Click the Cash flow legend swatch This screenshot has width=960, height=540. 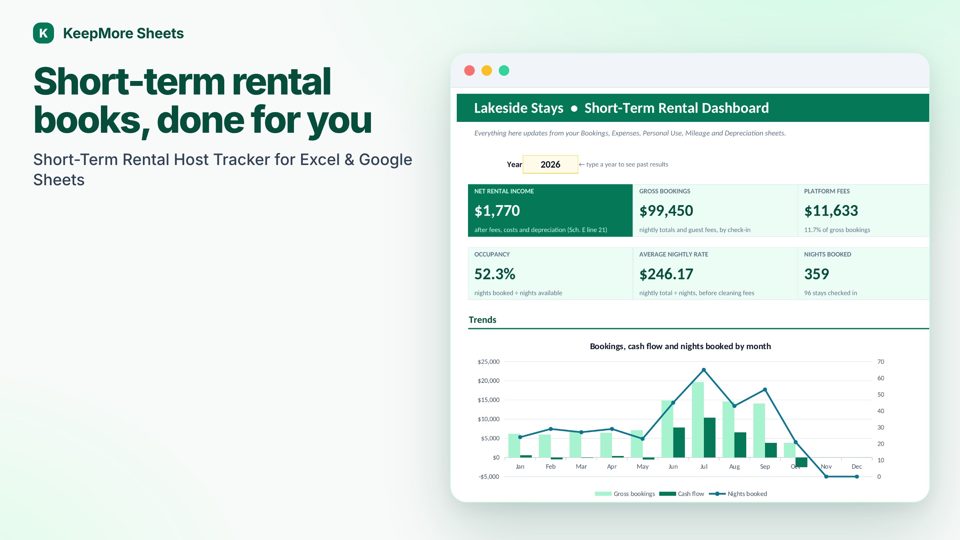(667, 493)
